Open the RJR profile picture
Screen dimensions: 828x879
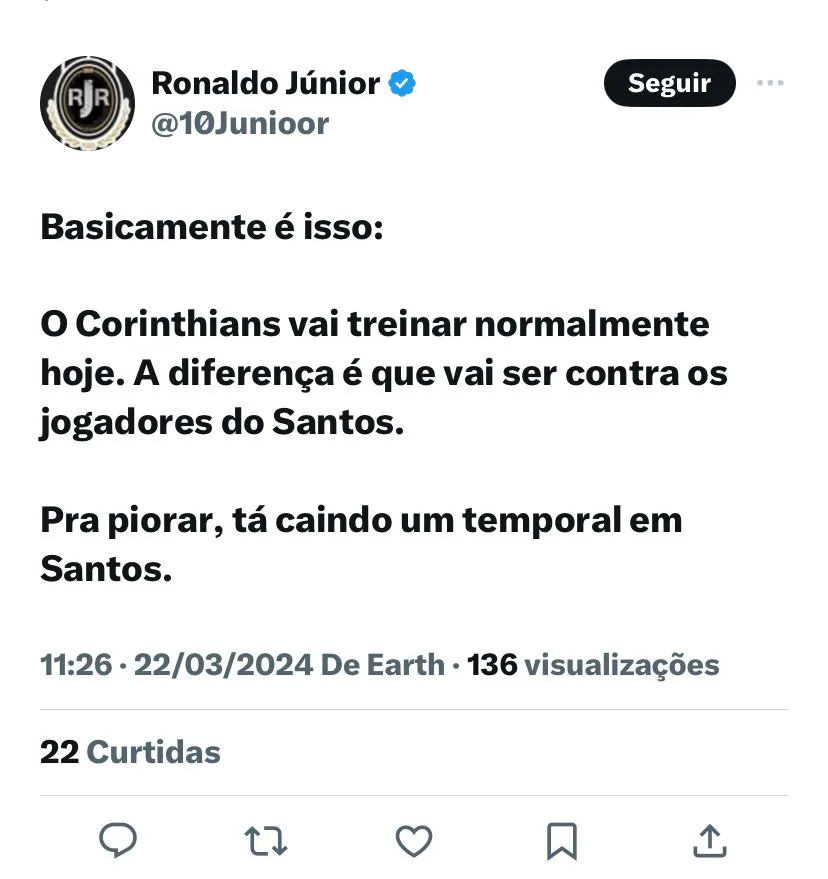point(87,103)
